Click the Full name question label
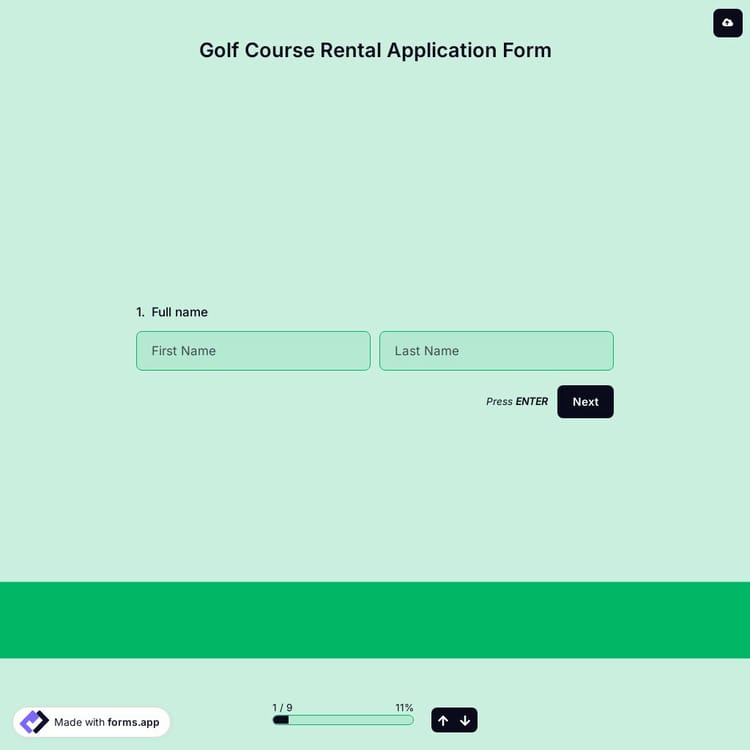Image resolution: width=750 pixels, height=750 pixels. point(180,312)
